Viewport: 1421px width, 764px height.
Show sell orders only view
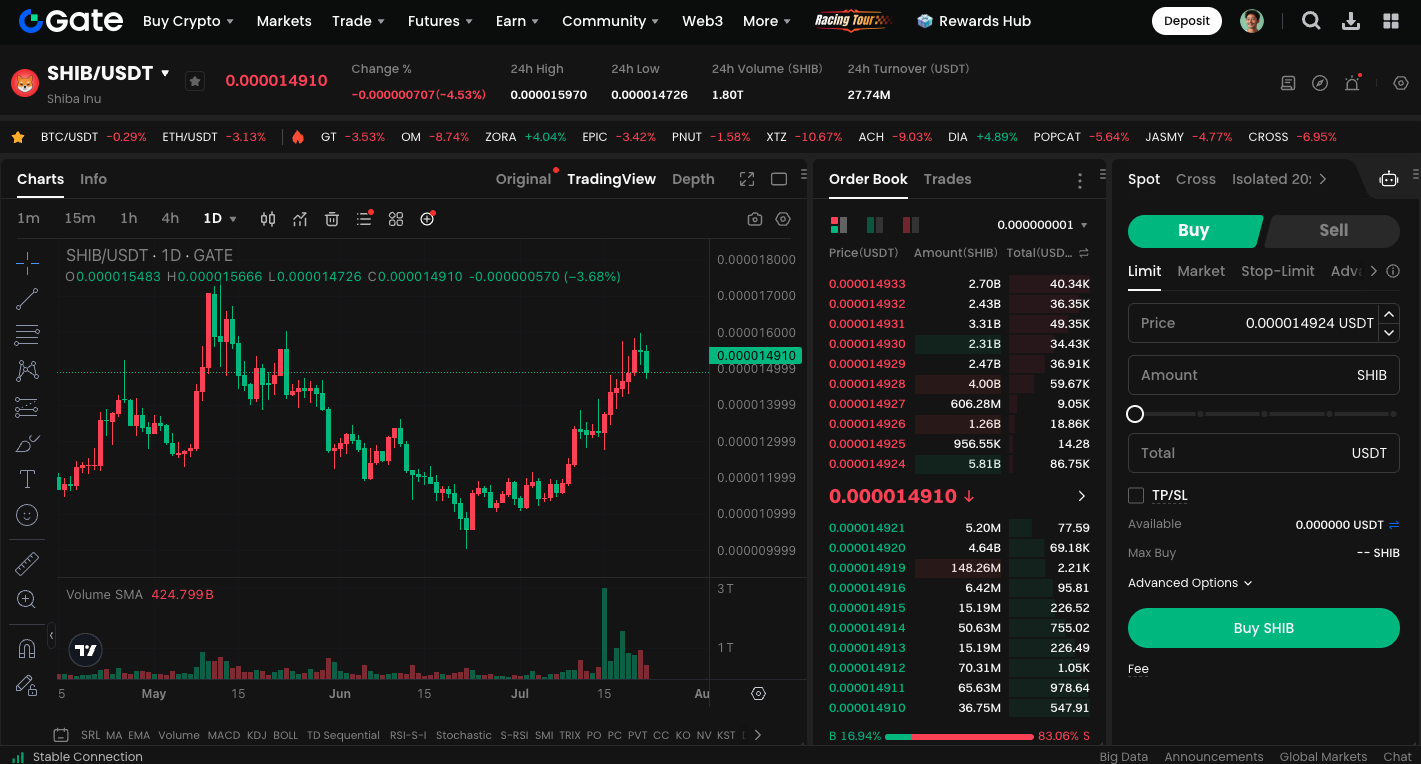click(910, 225)
